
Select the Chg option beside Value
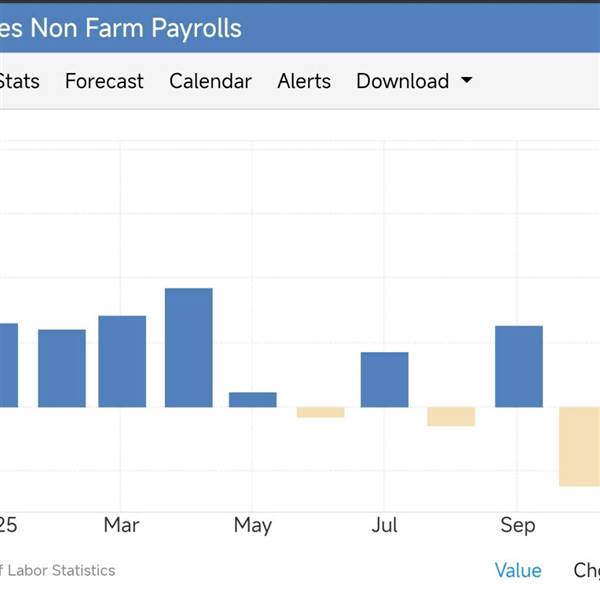click(x=586, y=570)
